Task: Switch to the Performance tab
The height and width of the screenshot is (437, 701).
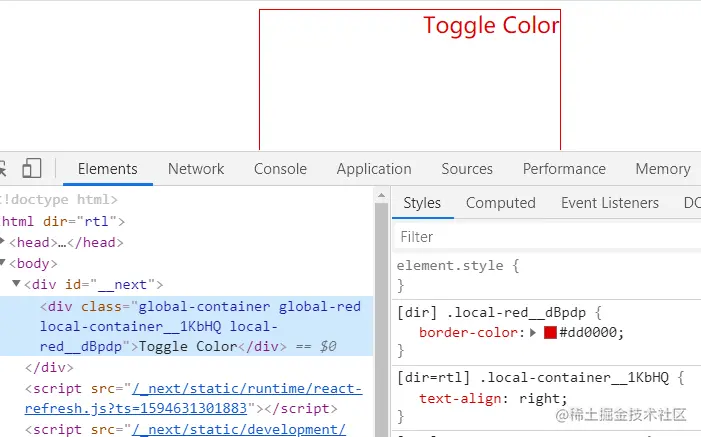Action: (x=564, y=169)
